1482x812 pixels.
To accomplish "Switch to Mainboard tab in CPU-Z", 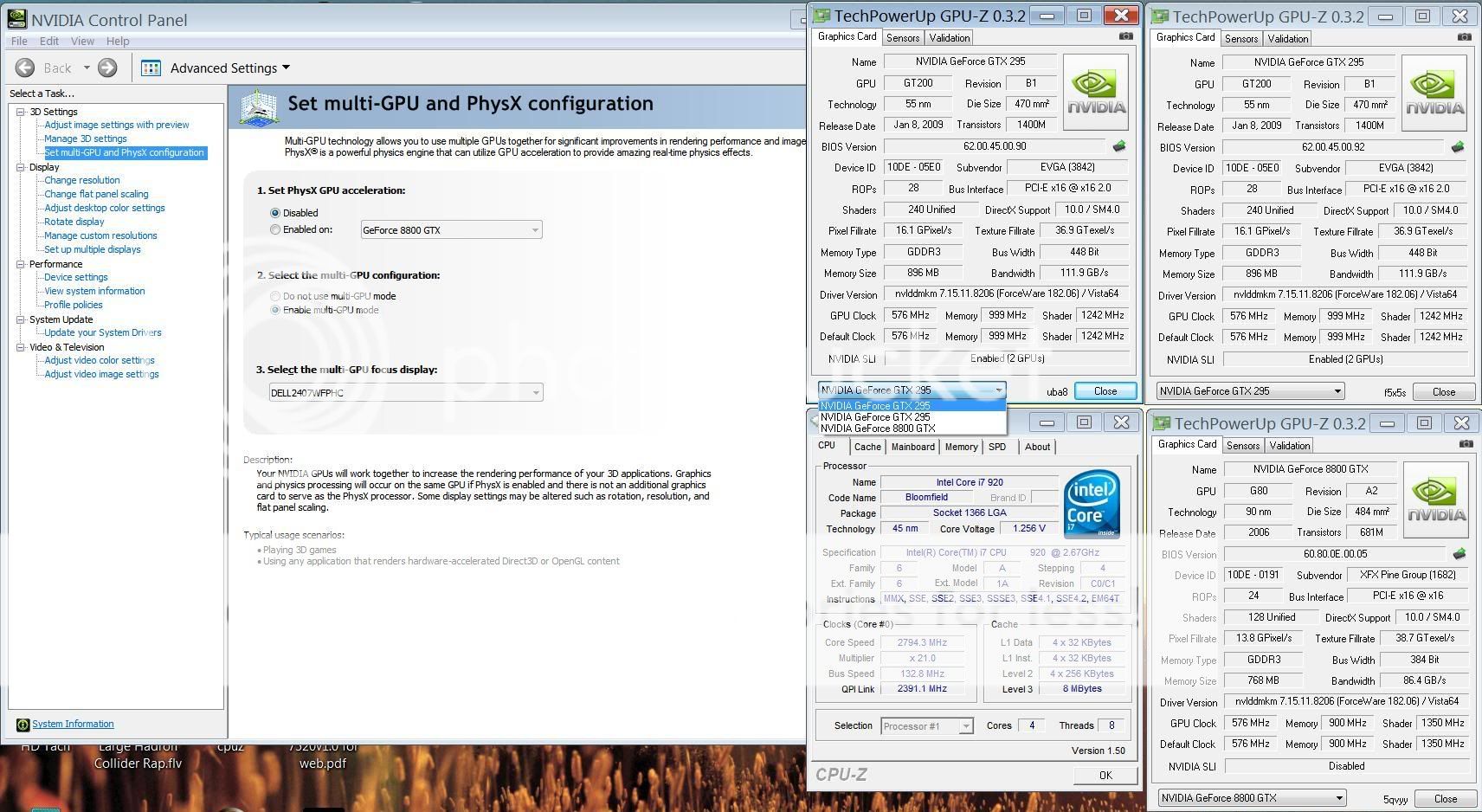I will [913, 447].
